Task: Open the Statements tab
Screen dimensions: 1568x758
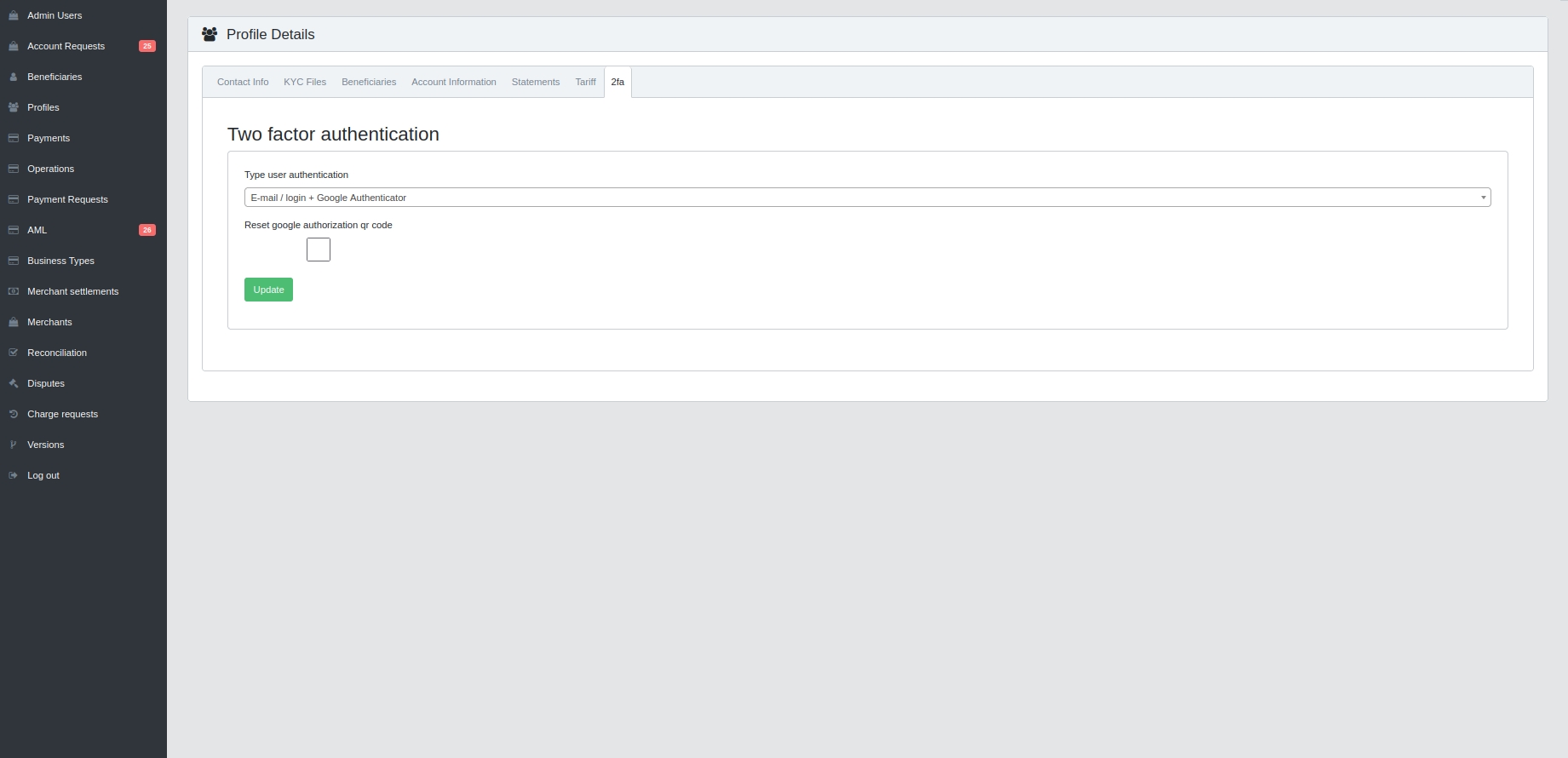Action: click(x=536, y=83)
